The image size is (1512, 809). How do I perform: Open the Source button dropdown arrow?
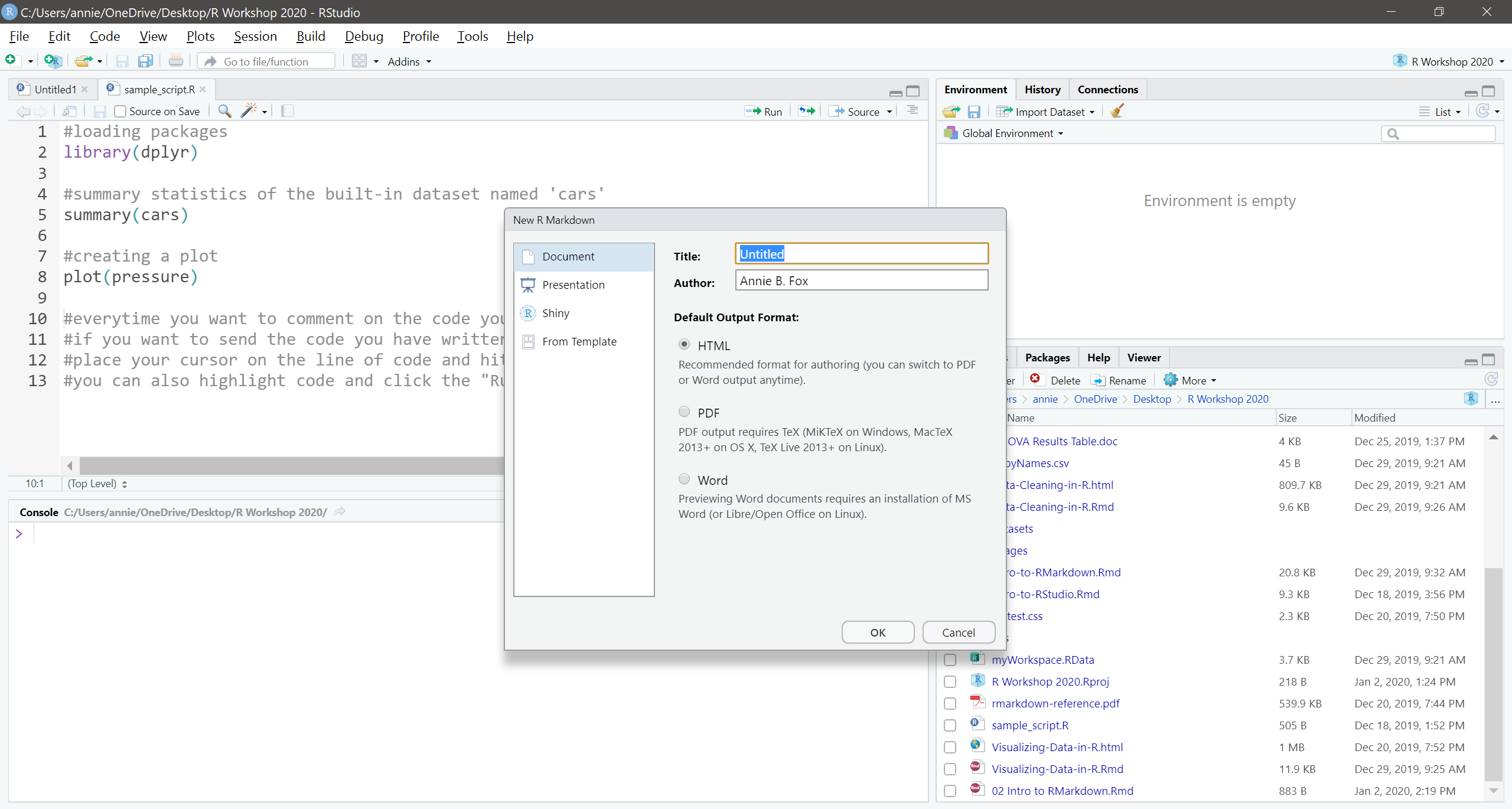click(x=889, y=112)
